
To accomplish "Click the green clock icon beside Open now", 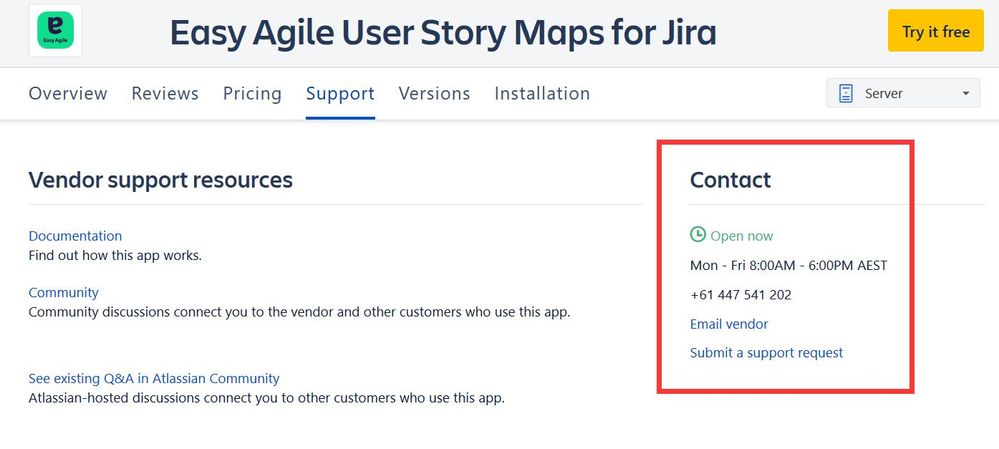I will [x=698, y=235].
